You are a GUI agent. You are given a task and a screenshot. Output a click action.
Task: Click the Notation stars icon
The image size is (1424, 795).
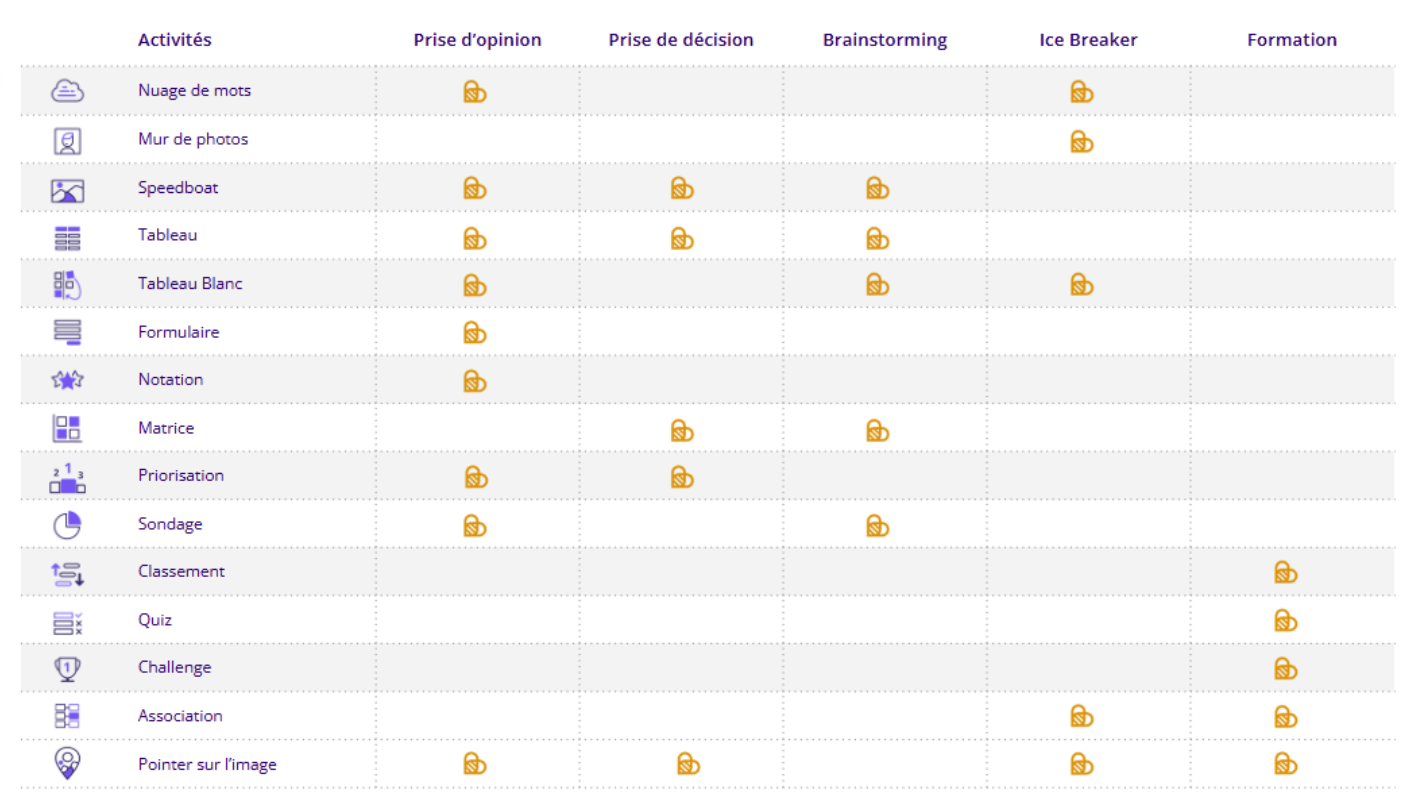point(67,380)
